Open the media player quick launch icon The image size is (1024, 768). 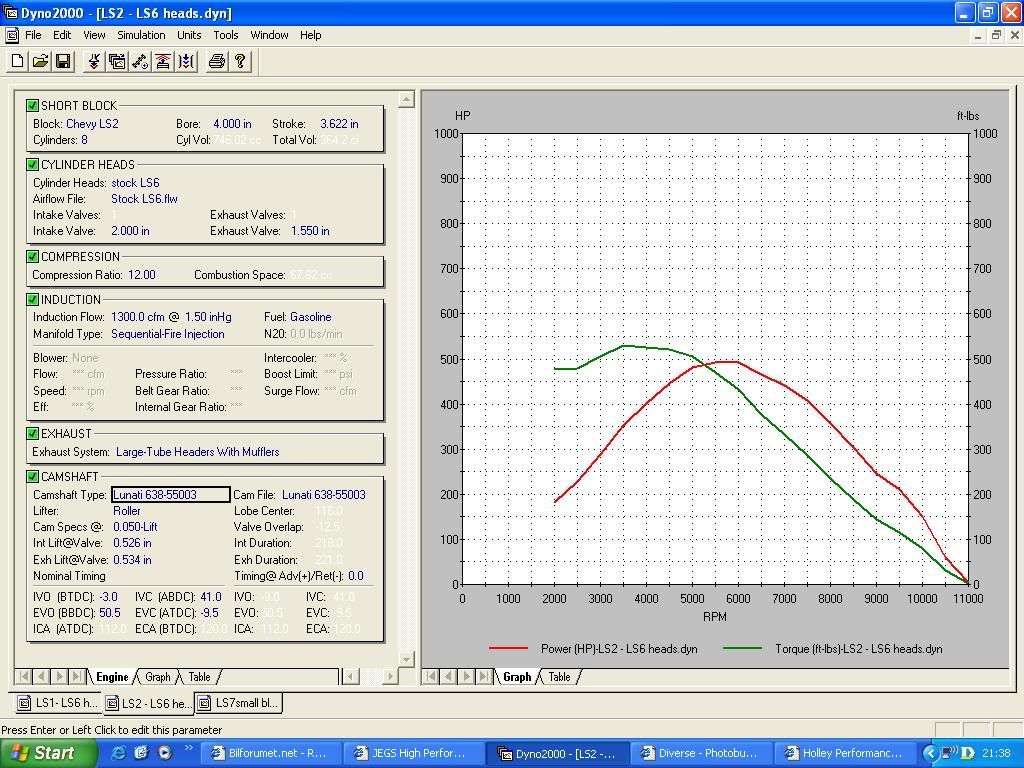[x=165, y=752]
